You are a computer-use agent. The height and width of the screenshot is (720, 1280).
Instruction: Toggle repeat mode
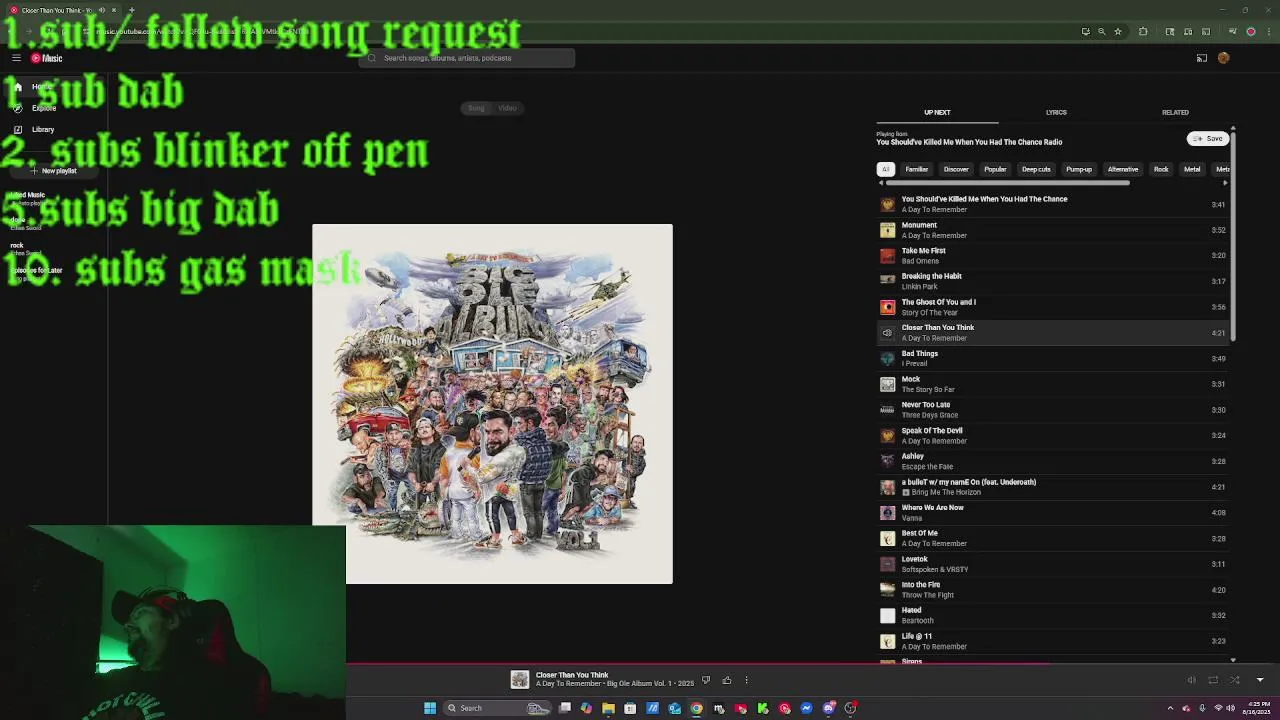[1213, 680]
